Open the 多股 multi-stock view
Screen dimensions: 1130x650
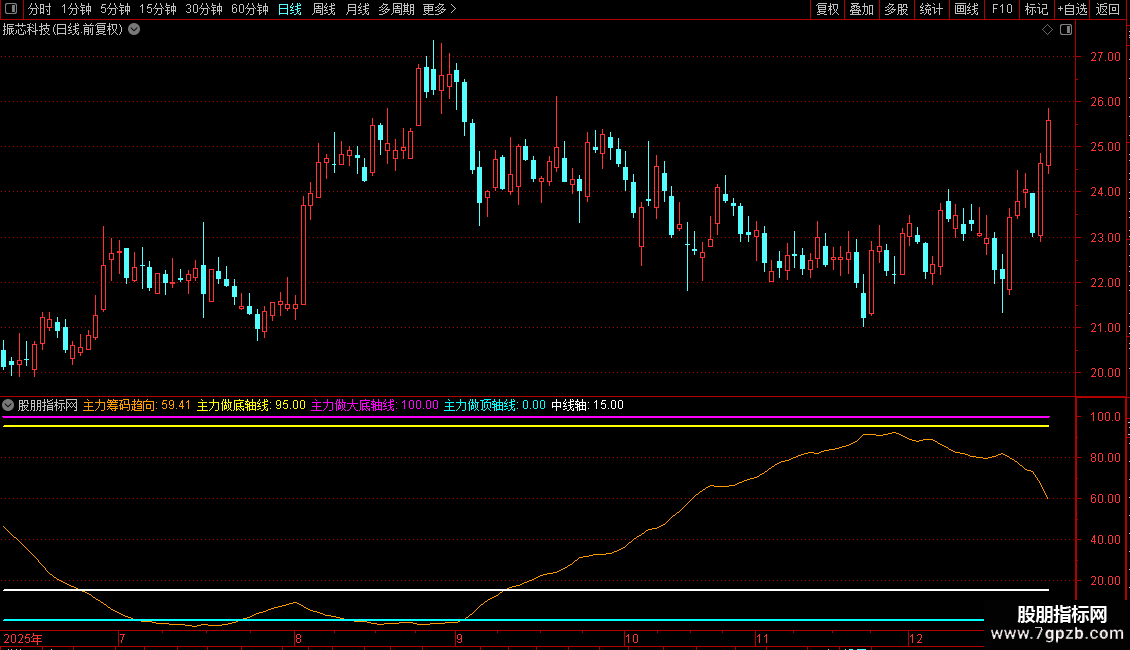pyautogui.click(x=896, y=9)
